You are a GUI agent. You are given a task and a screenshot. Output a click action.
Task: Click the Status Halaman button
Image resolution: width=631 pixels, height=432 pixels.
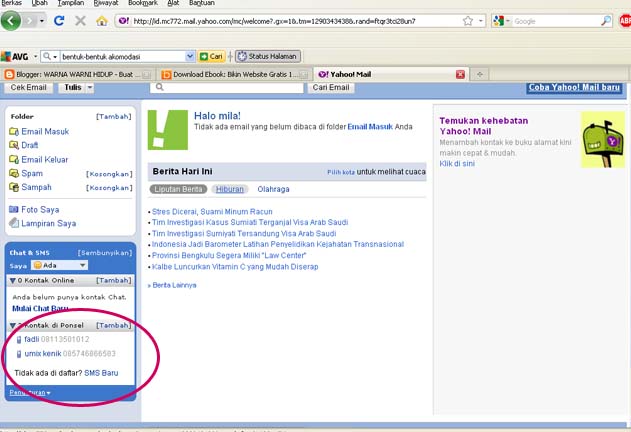[x=268, y=56]
